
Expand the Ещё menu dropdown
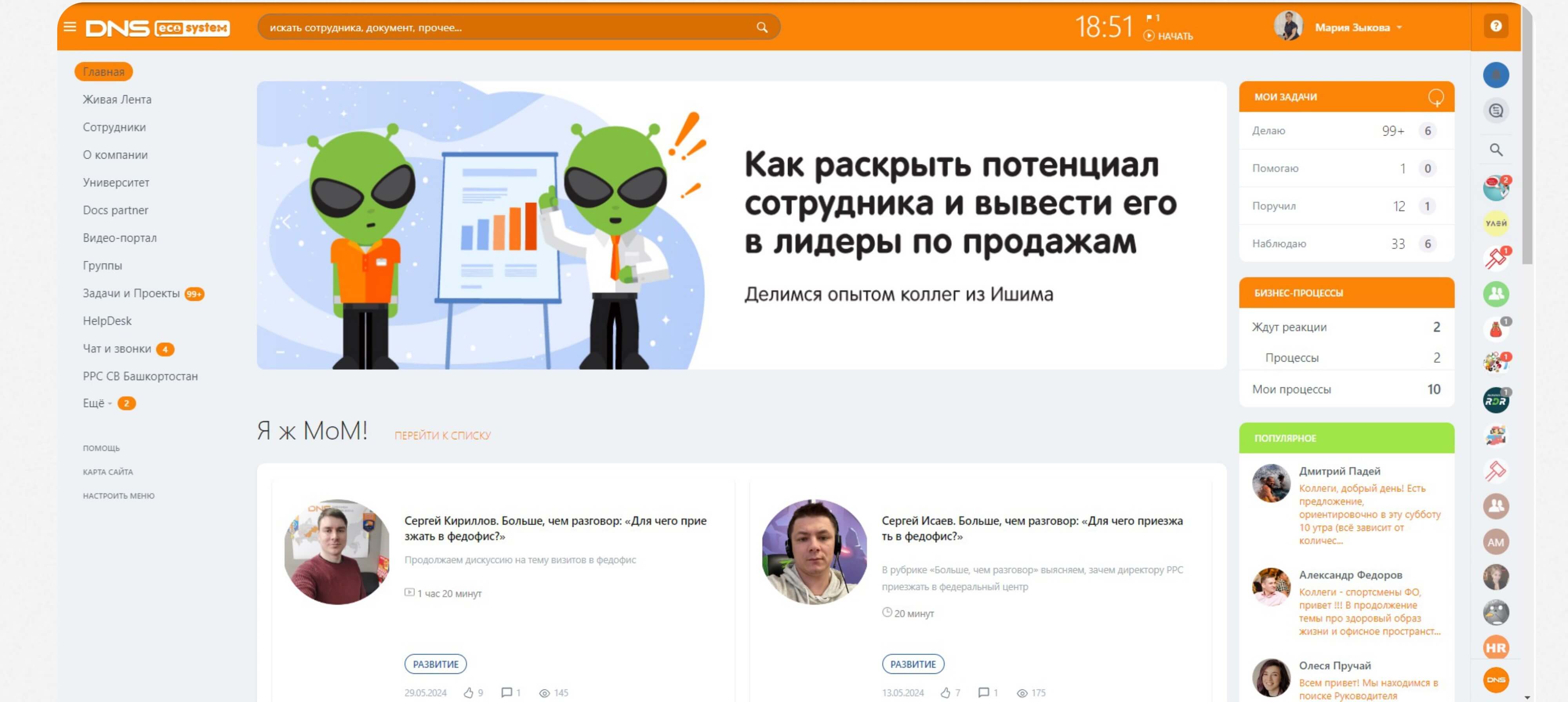(x=97, y=403)
